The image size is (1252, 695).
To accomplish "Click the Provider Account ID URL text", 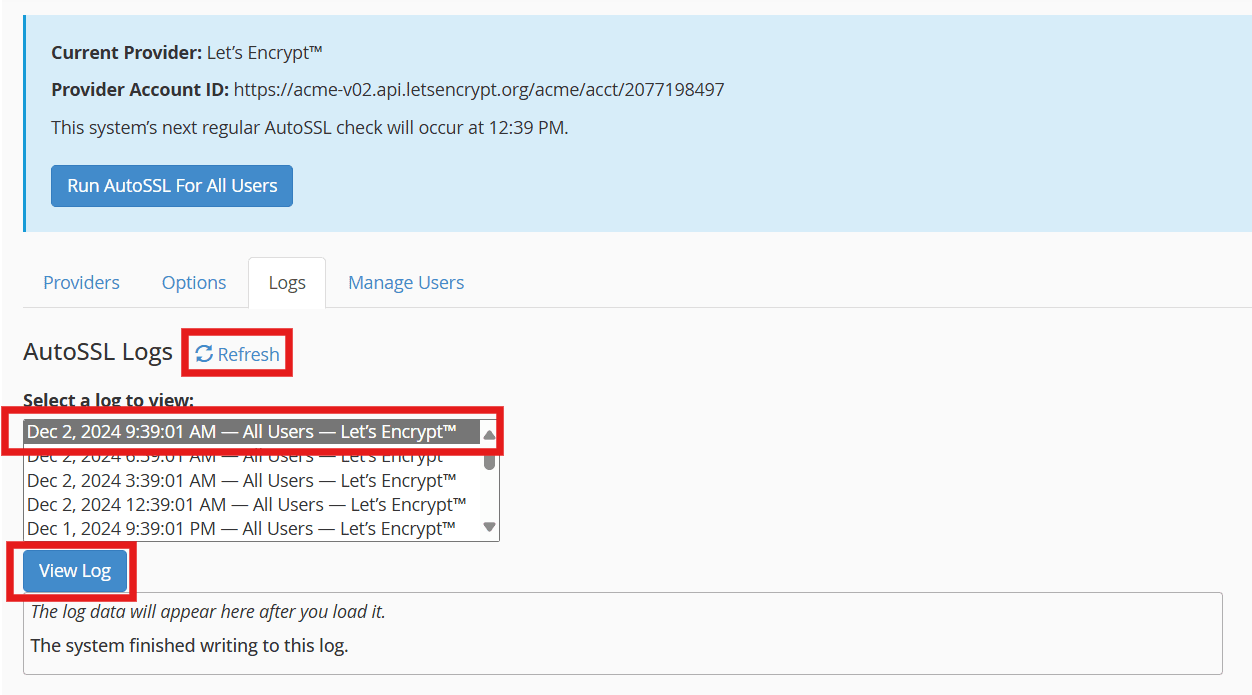I will (479, 90).
